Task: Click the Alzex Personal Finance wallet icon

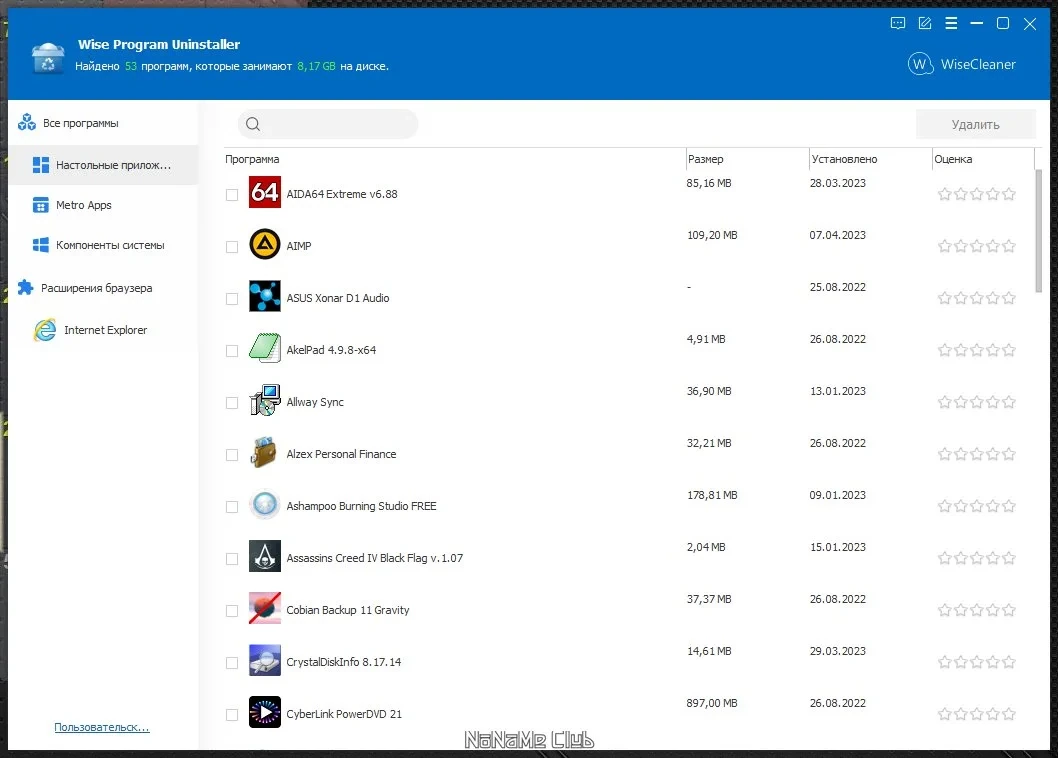Action: click(264, 452)
